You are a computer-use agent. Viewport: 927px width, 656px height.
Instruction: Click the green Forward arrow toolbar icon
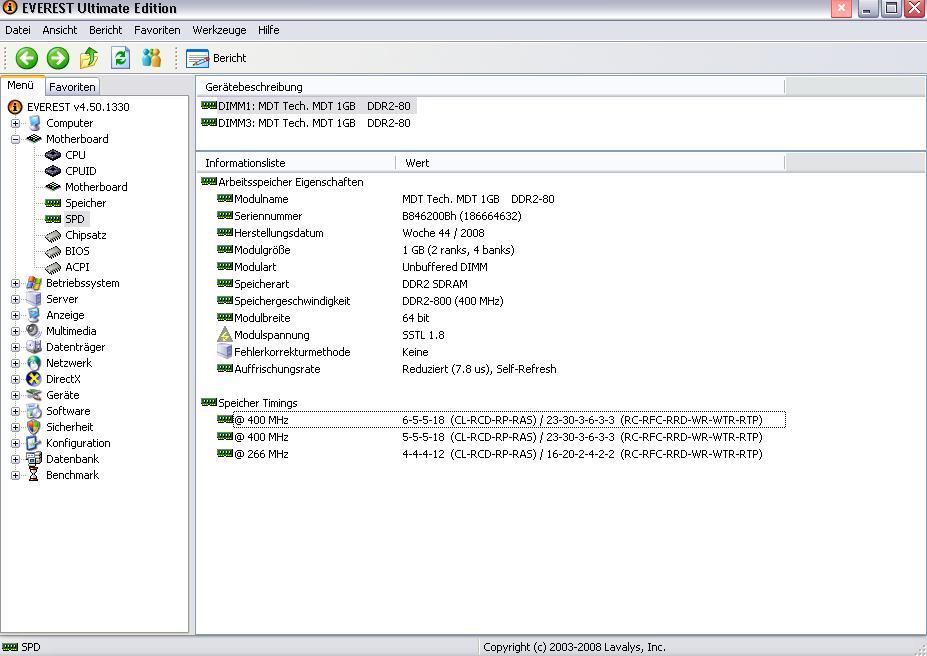pyautogui.click(x=58, y=58)
